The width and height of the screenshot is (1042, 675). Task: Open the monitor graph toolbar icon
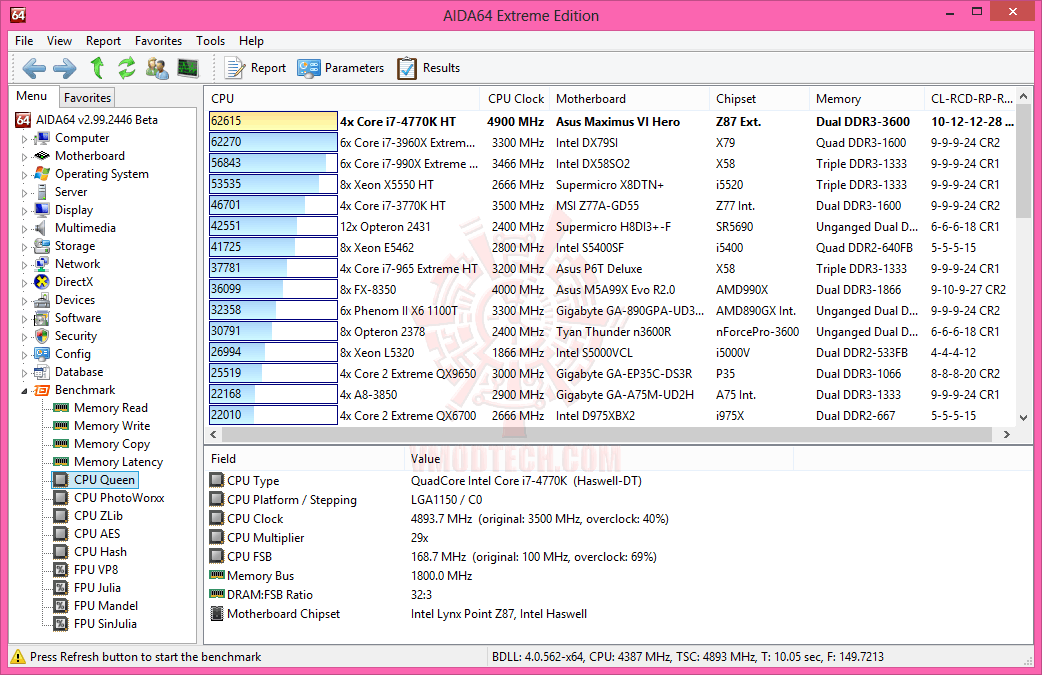click(x=188, y=68)
